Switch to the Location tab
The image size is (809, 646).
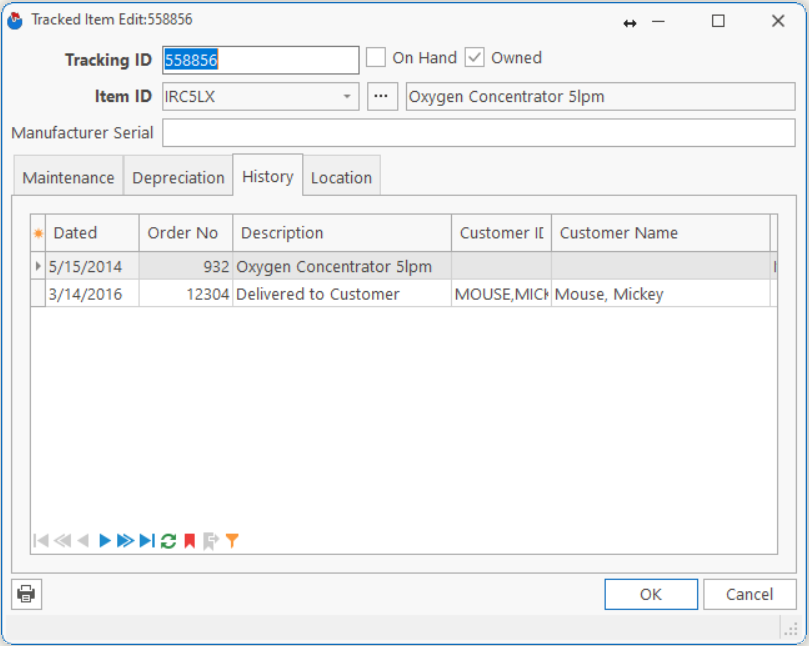point(341,178)
